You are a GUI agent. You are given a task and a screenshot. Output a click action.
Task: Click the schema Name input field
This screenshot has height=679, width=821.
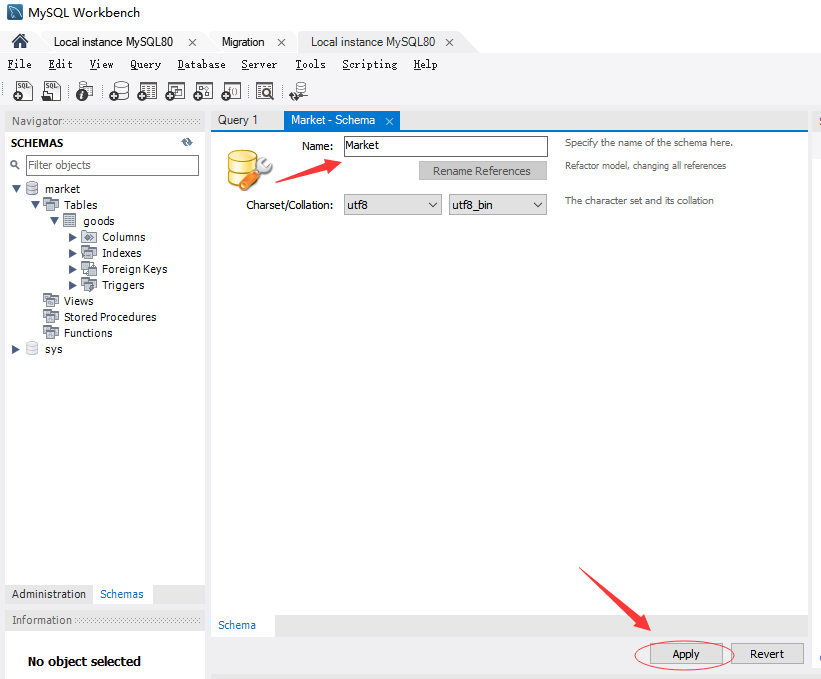[446, 146]
